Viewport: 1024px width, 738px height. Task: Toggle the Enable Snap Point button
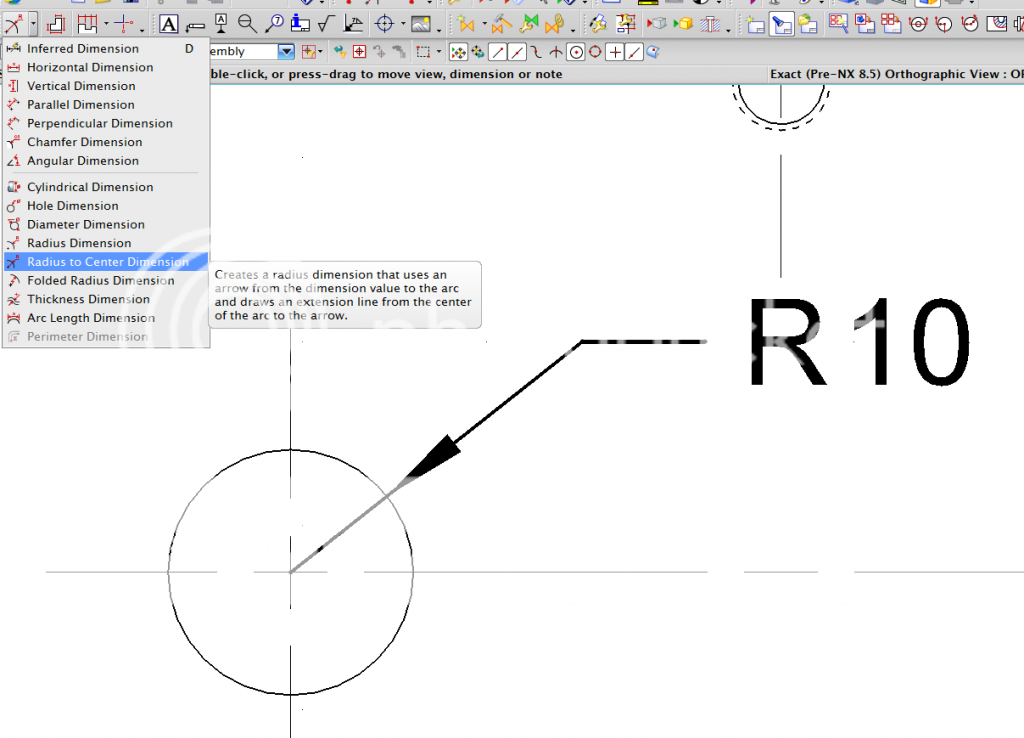(x=458, y=52)
